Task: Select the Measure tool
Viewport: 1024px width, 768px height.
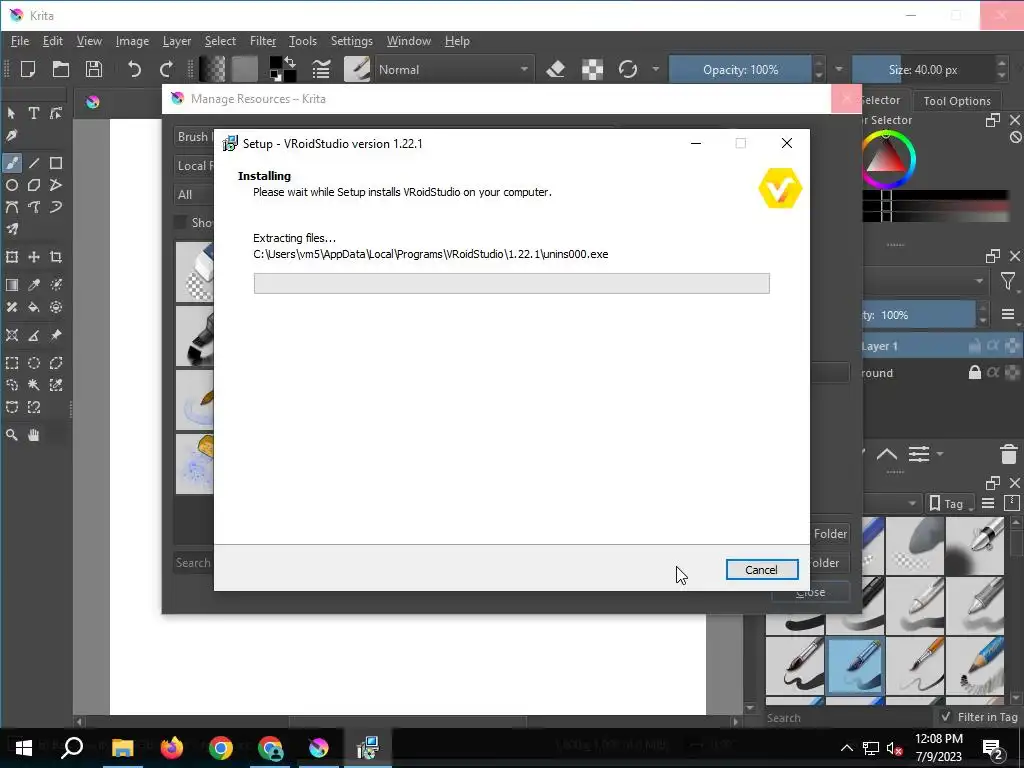Action: coord(34,335)
